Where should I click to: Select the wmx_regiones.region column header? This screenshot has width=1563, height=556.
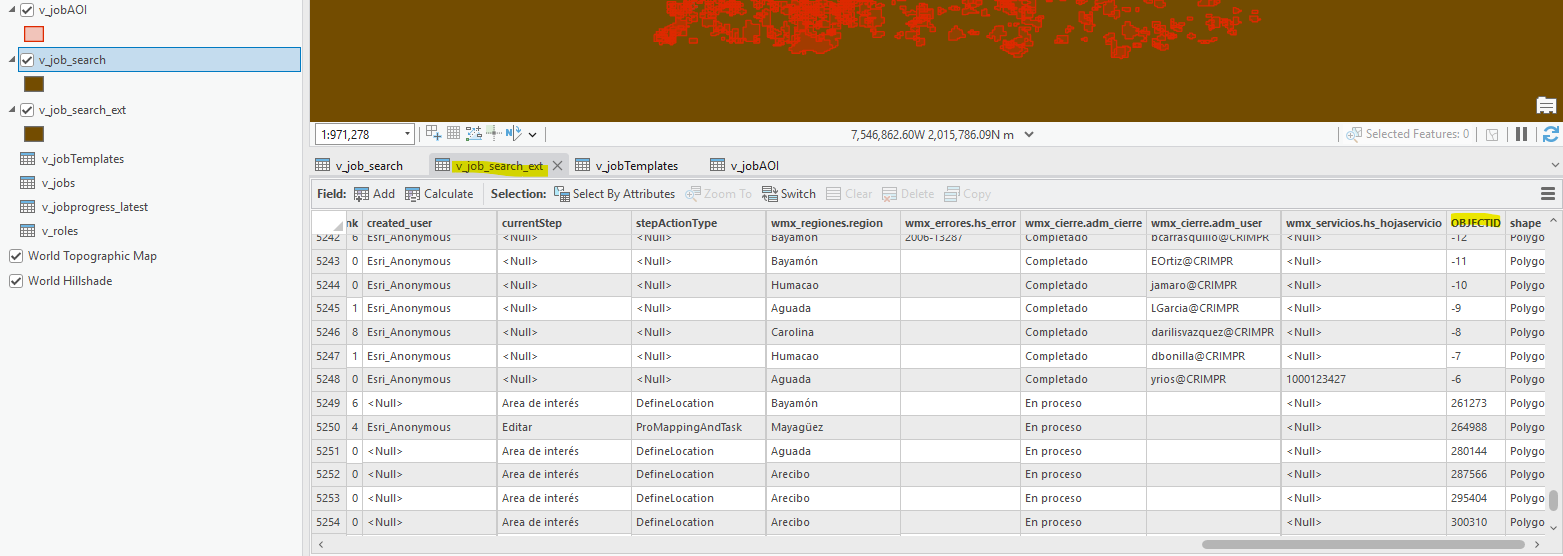(x=833, y=223)
